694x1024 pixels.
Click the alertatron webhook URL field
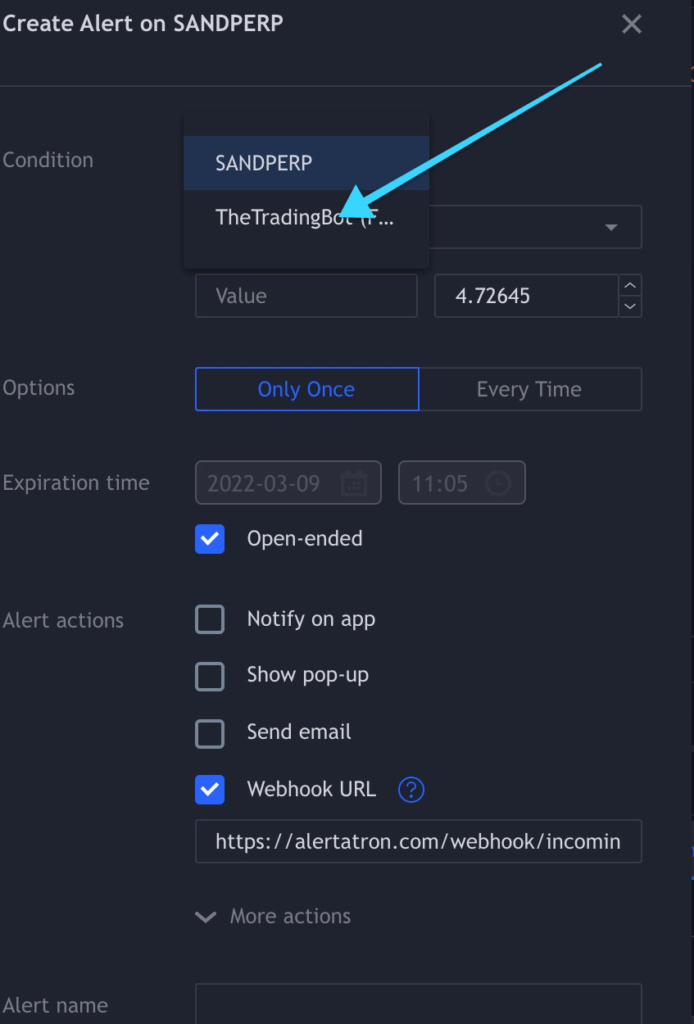pyautogui.click(x=418, y=841)
